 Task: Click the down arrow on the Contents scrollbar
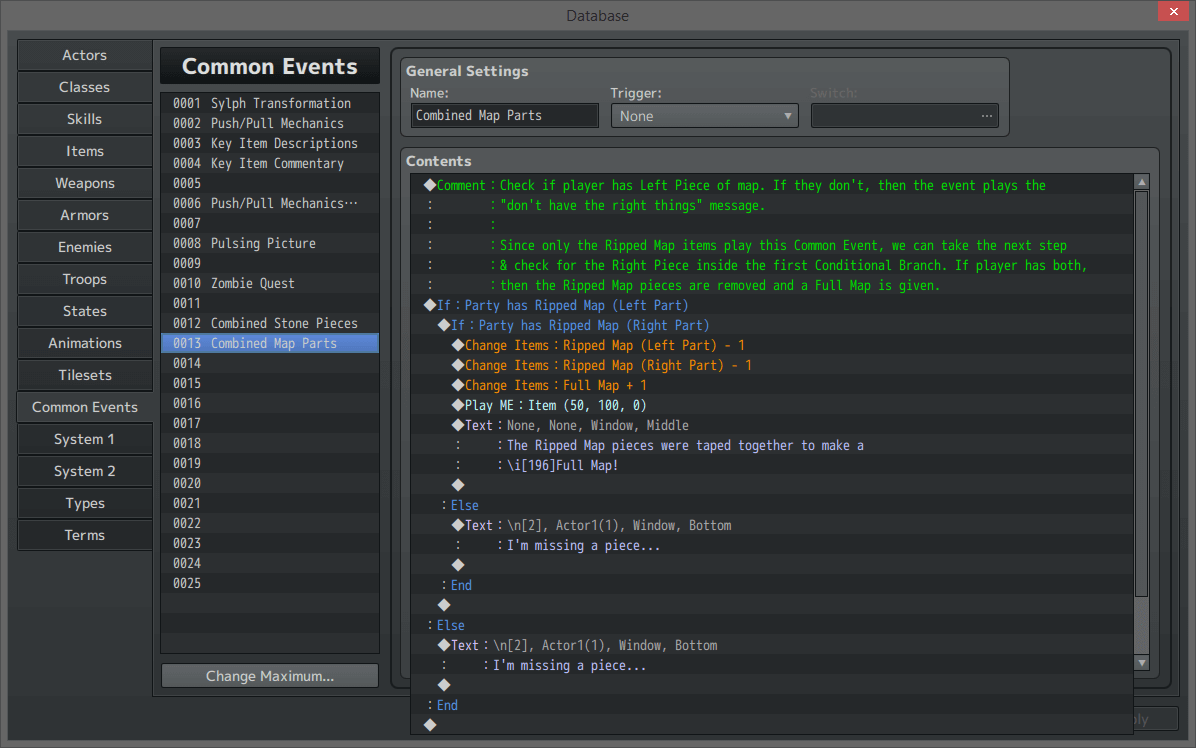[1141, 662]
